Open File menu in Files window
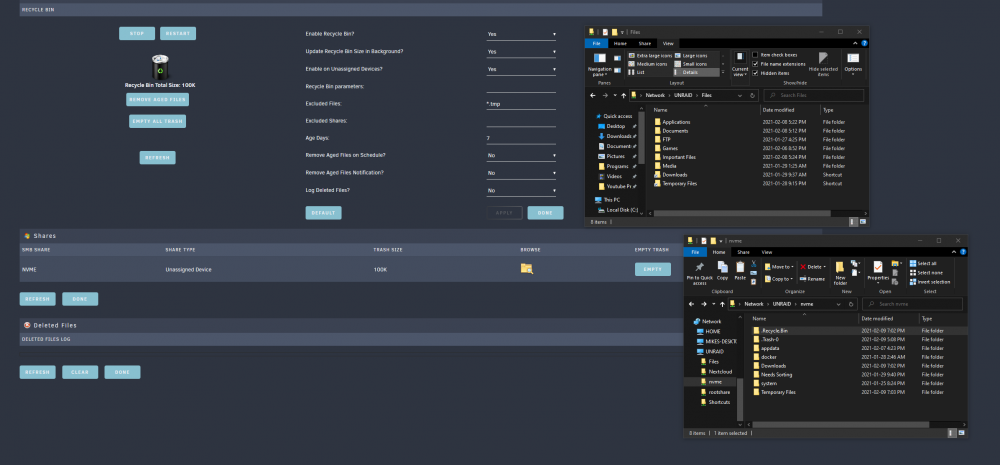The width and height of the screenshot is (1000, 465). pos(596,43)
